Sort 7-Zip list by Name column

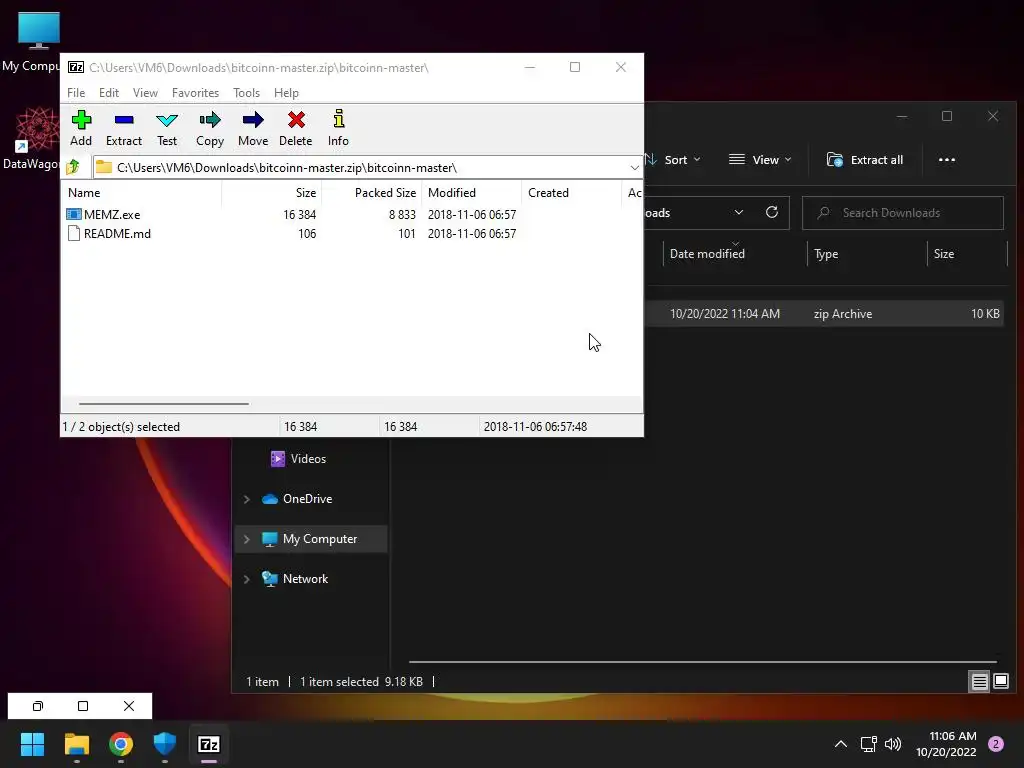pos(141,193)
